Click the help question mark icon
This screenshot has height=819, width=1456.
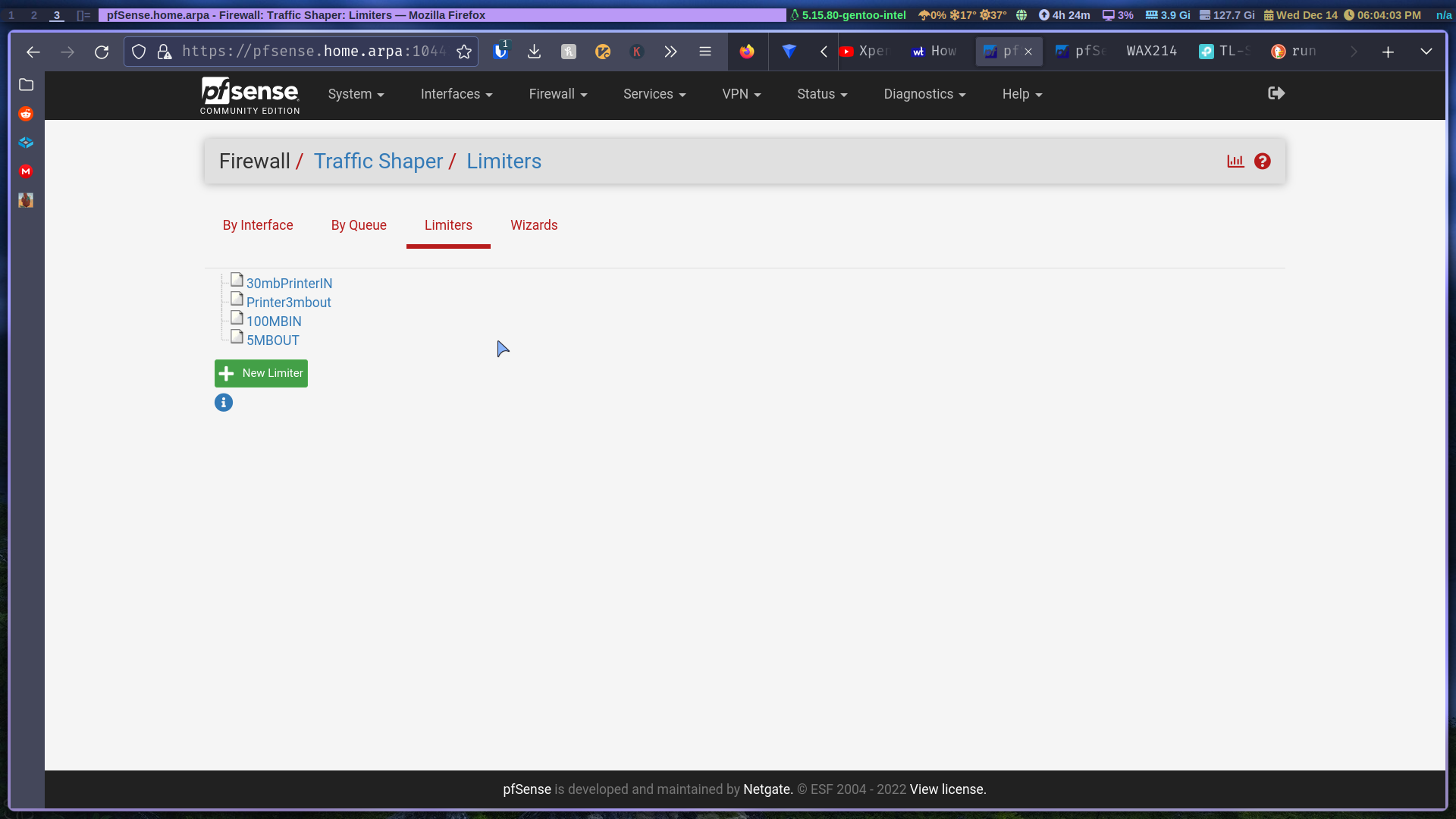coord(1262,161)
